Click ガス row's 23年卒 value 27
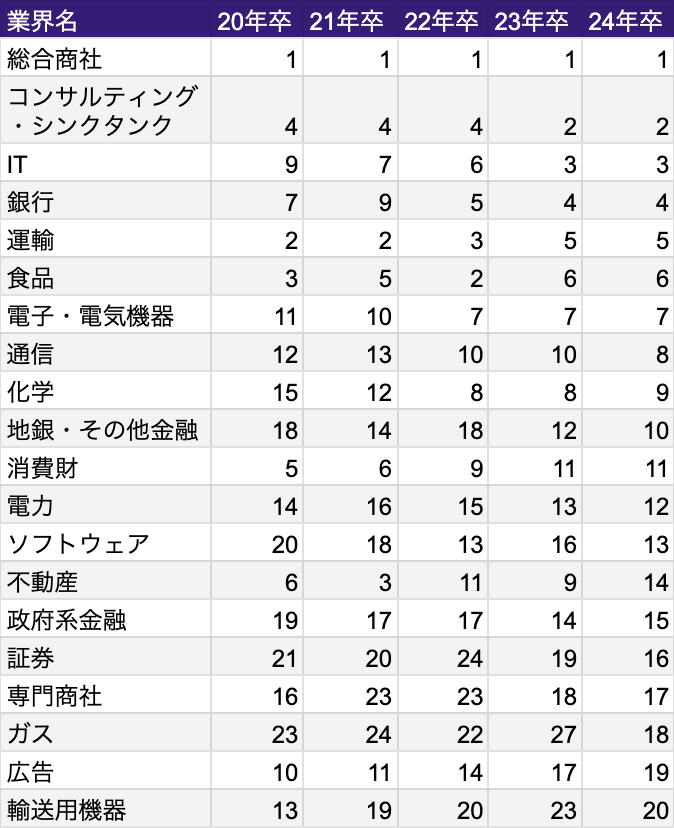The image size is (674, 828). click(563, 735)
